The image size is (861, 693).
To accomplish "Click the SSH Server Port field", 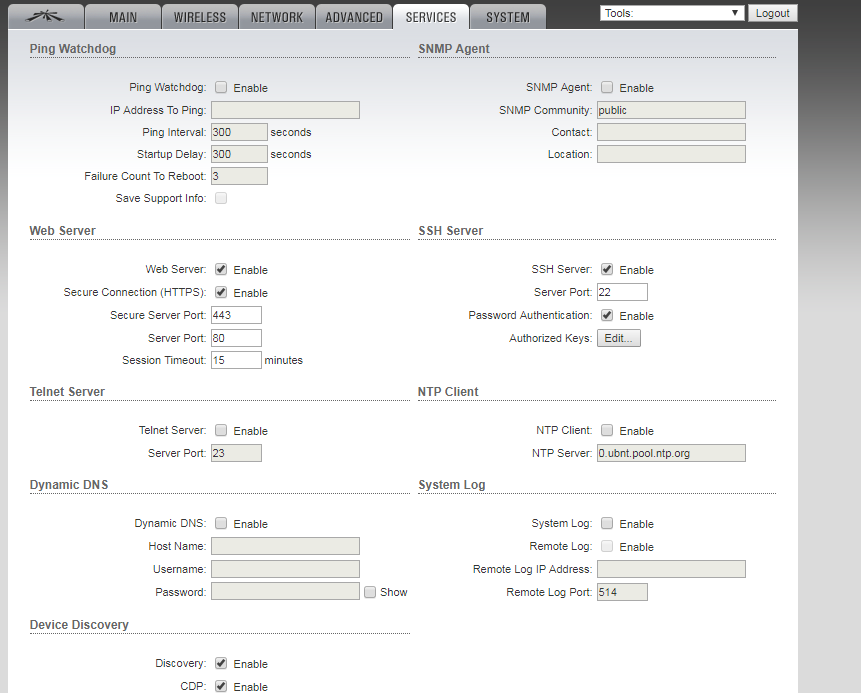I will pos(622,292).
